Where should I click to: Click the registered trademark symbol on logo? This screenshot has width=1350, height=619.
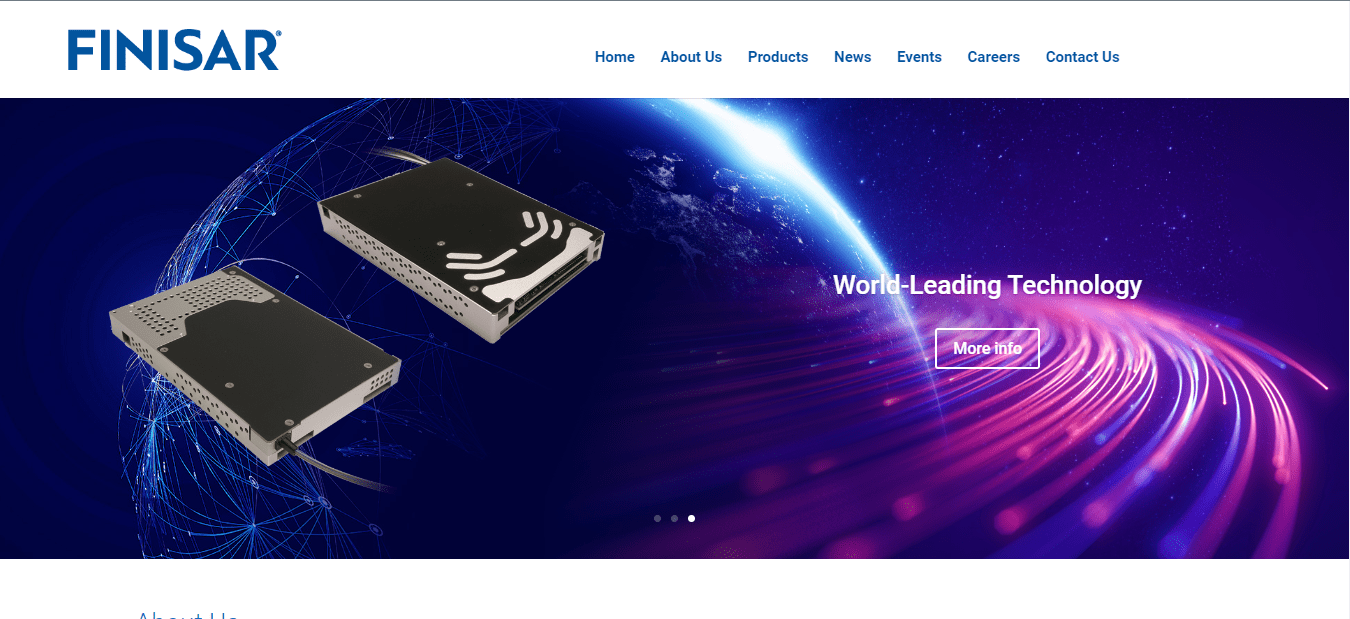[280, 35]
